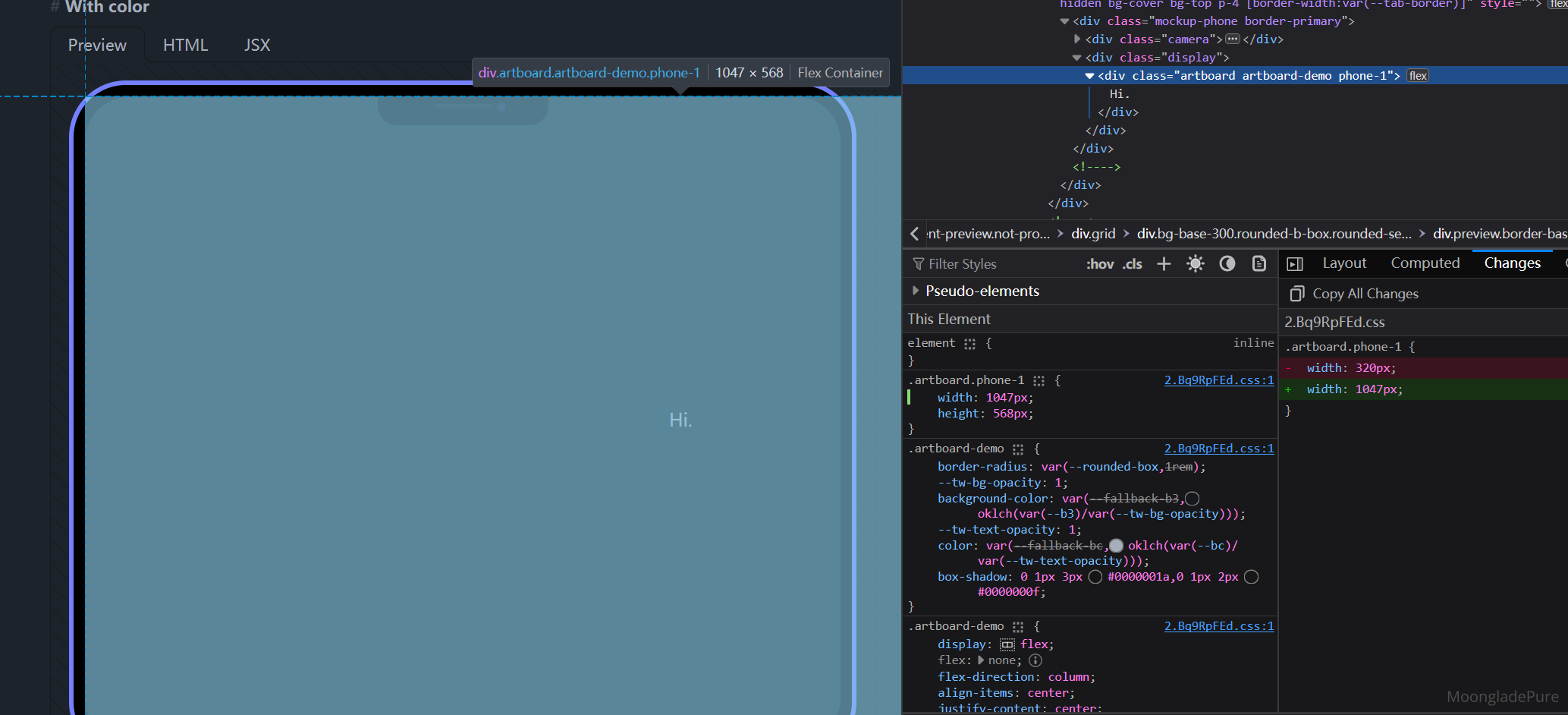Click div.grid in the breadcrumb trail
The height and width of the screenshot is (715, 1568).
pos(1093,234)
